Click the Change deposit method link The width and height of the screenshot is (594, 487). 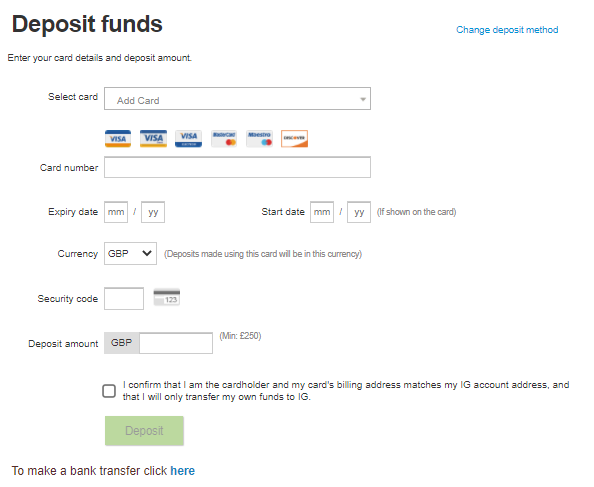(x=507, y=30)
